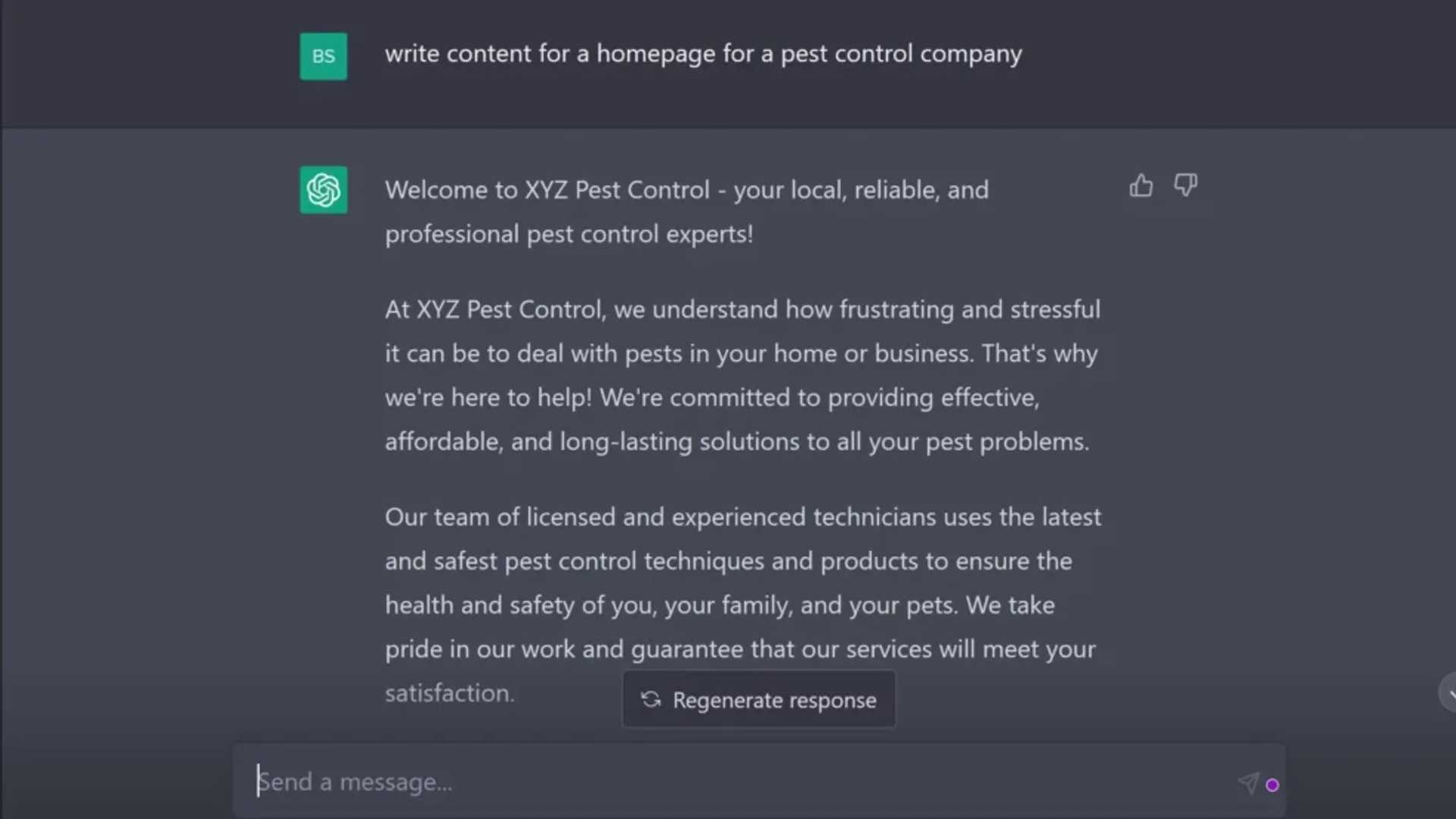Click the thumbs up icon
1456x819 pixels.
click(1141, 186)
